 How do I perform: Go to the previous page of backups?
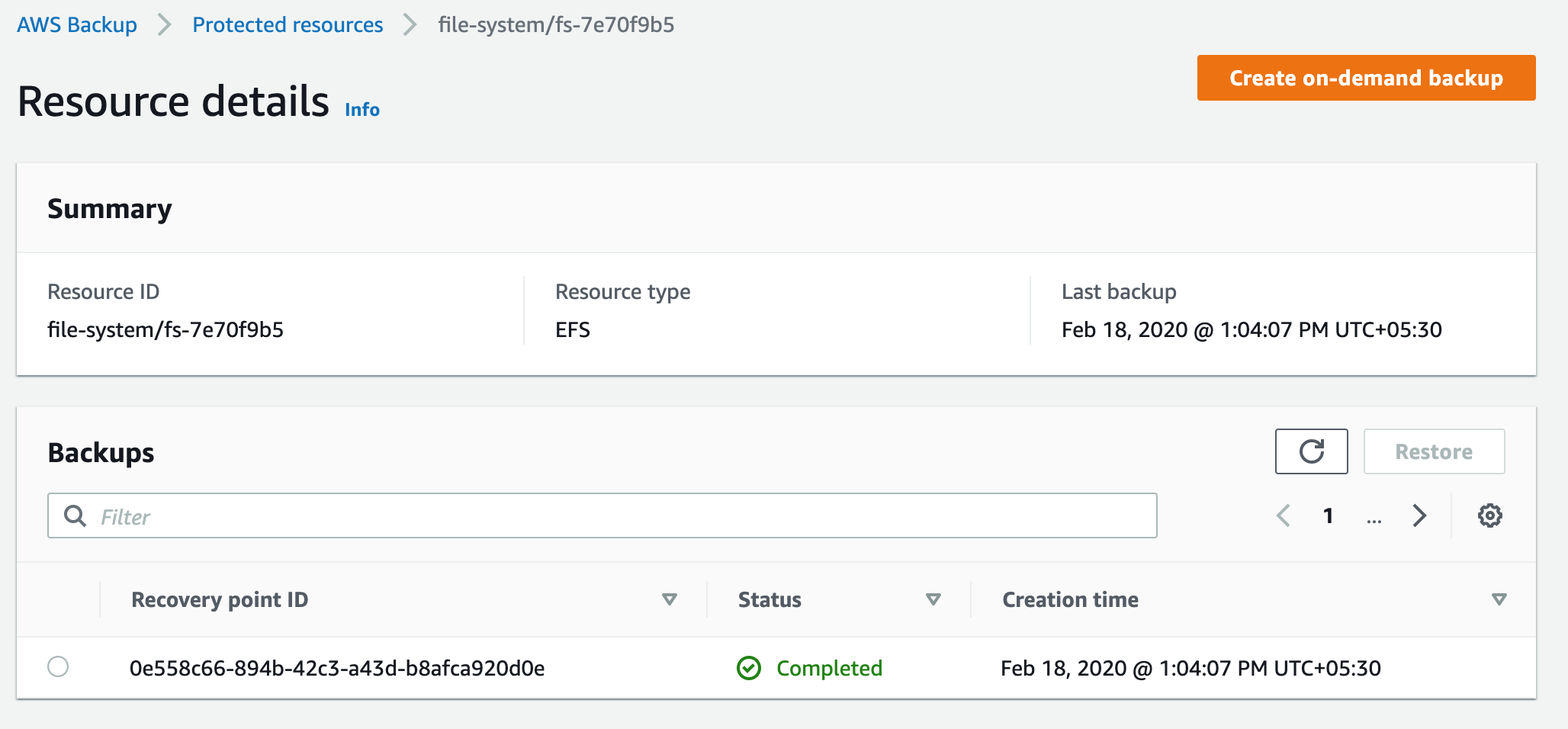point(1284,516)
